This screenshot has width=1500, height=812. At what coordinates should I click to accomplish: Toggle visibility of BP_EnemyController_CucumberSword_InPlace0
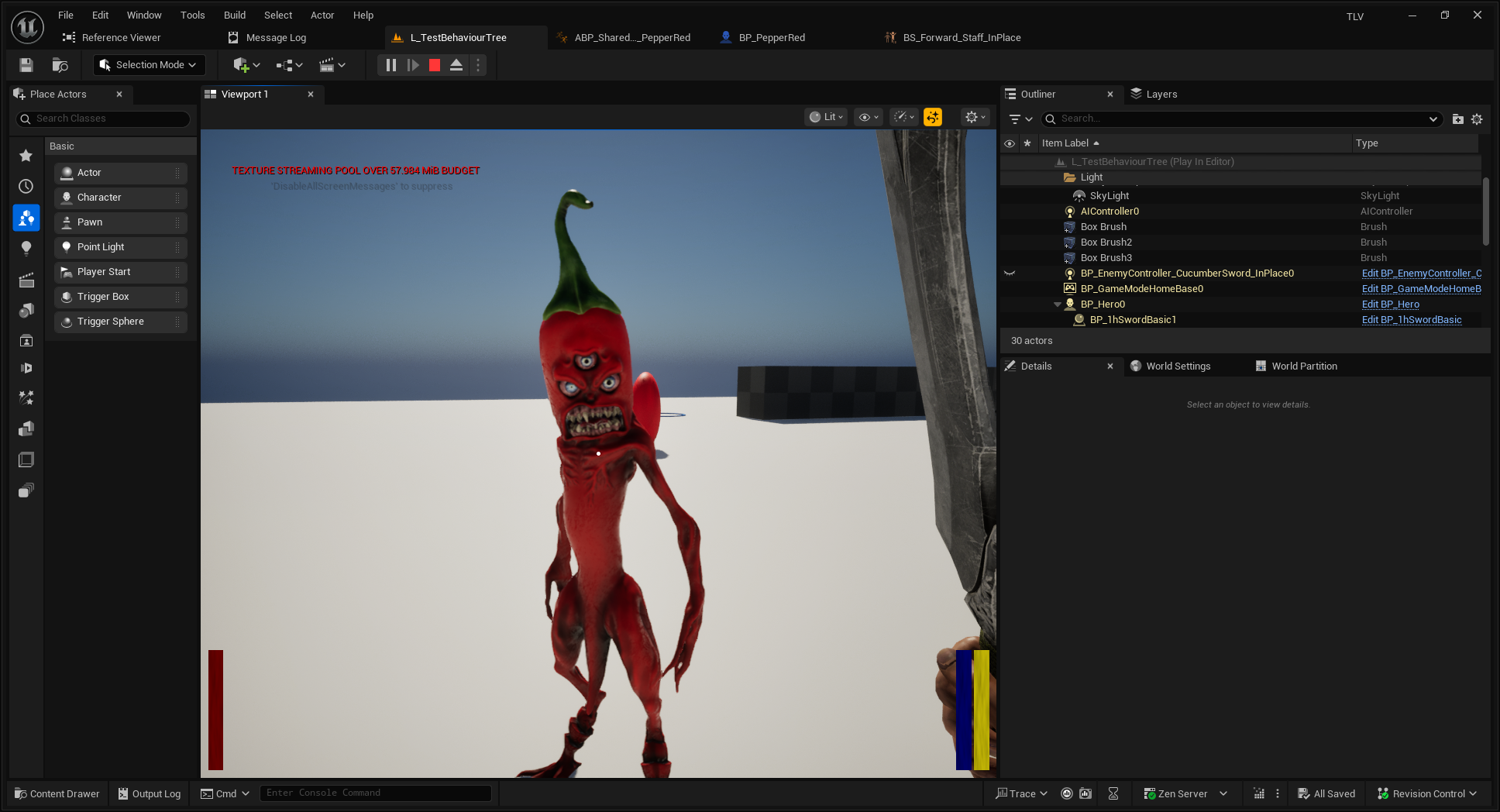coord(1009,274)
